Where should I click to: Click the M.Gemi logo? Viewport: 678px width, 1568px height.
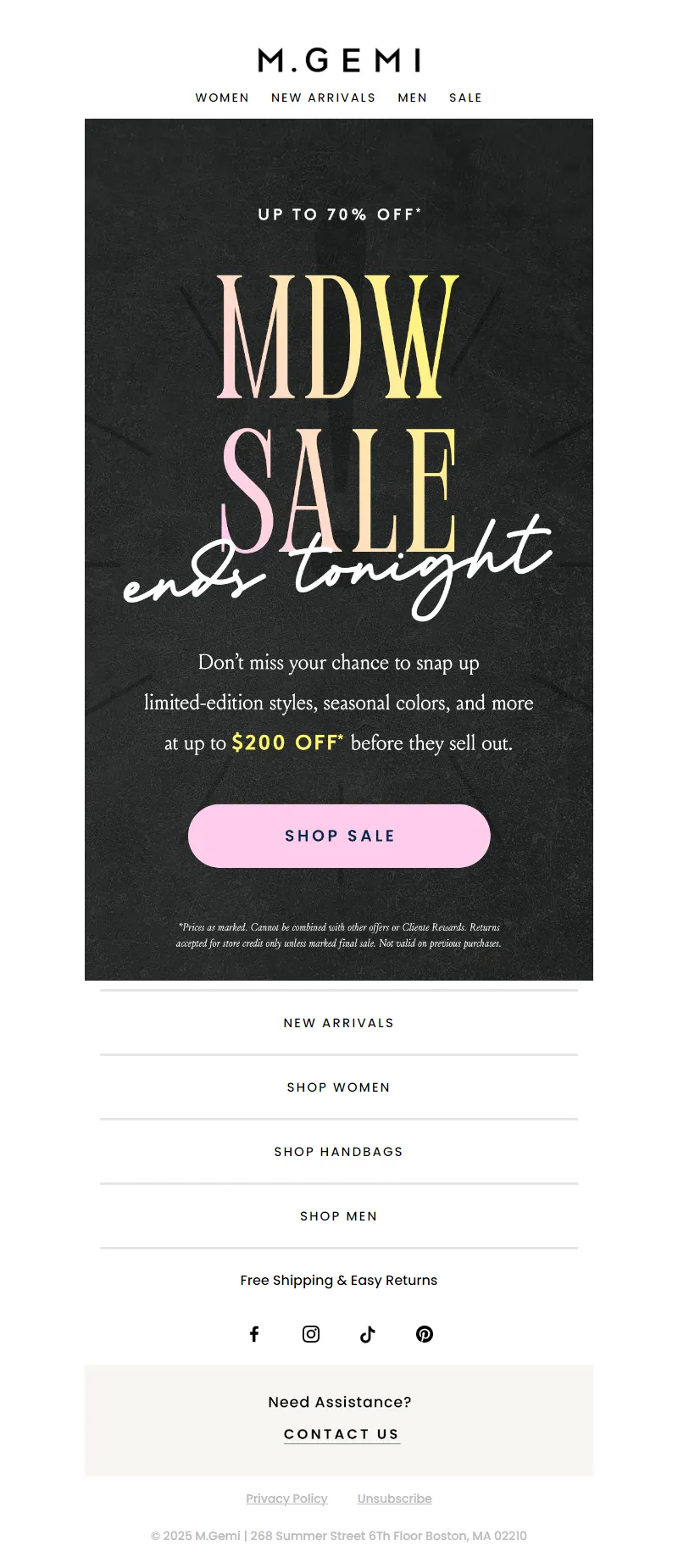[x=339, y=60]
